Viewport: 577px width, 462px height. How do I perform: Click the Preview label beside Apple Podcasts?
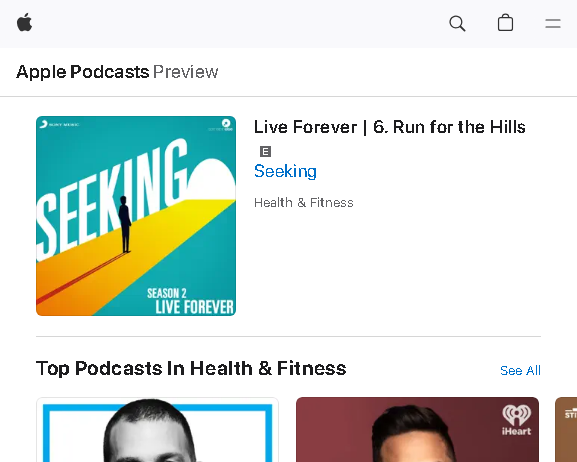185,72
